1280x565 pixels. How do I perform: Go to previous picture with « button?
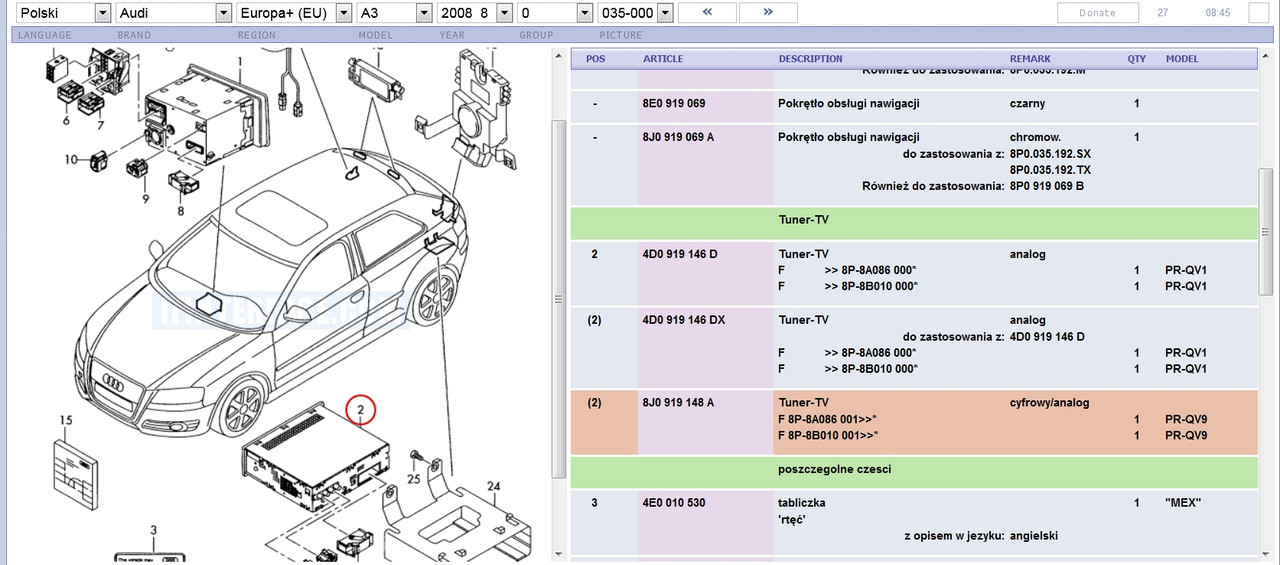tap(707, 13)
